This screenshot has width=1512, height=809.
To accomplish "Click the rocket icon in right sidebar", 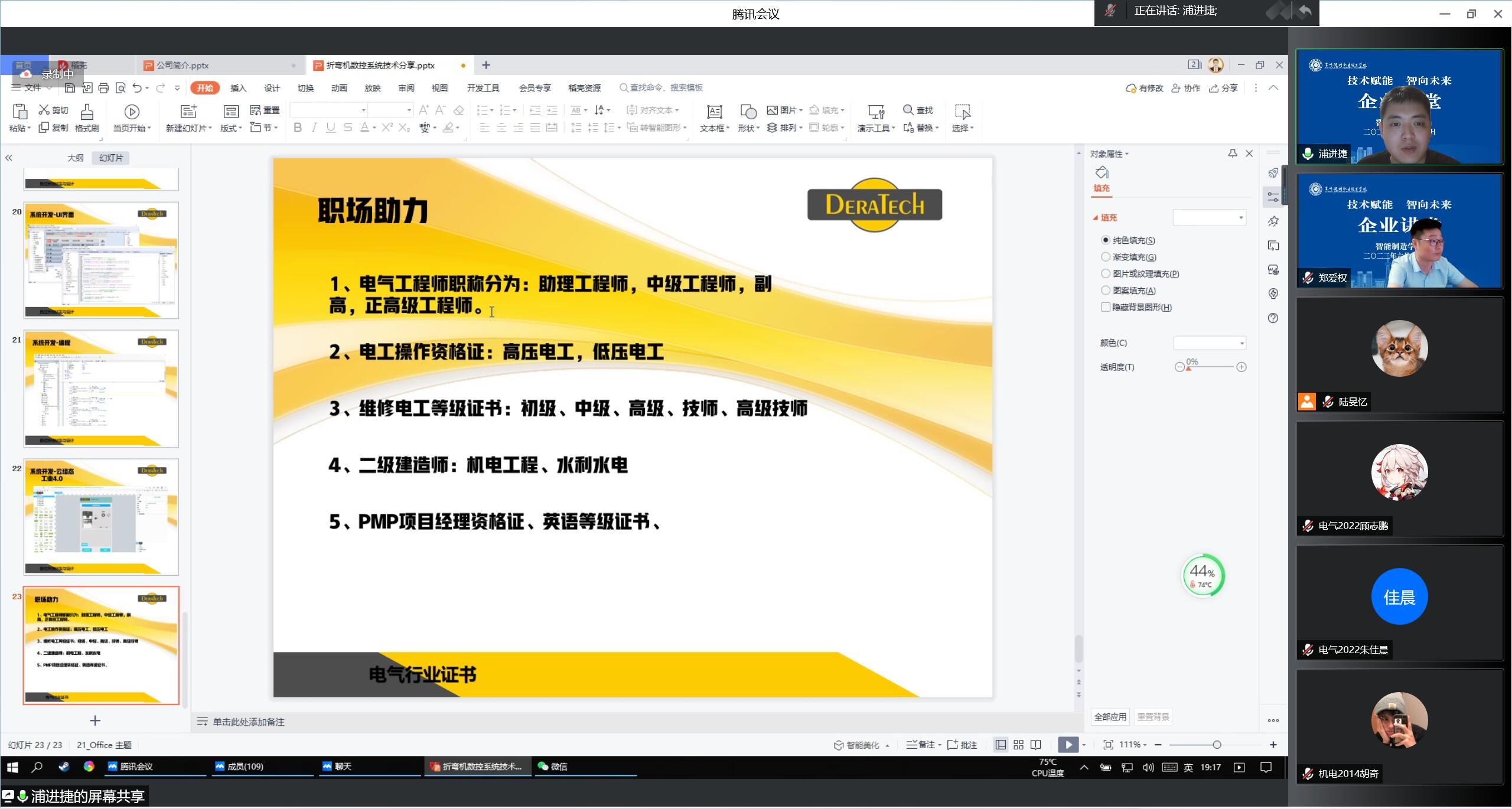I will click(1273, 173).
